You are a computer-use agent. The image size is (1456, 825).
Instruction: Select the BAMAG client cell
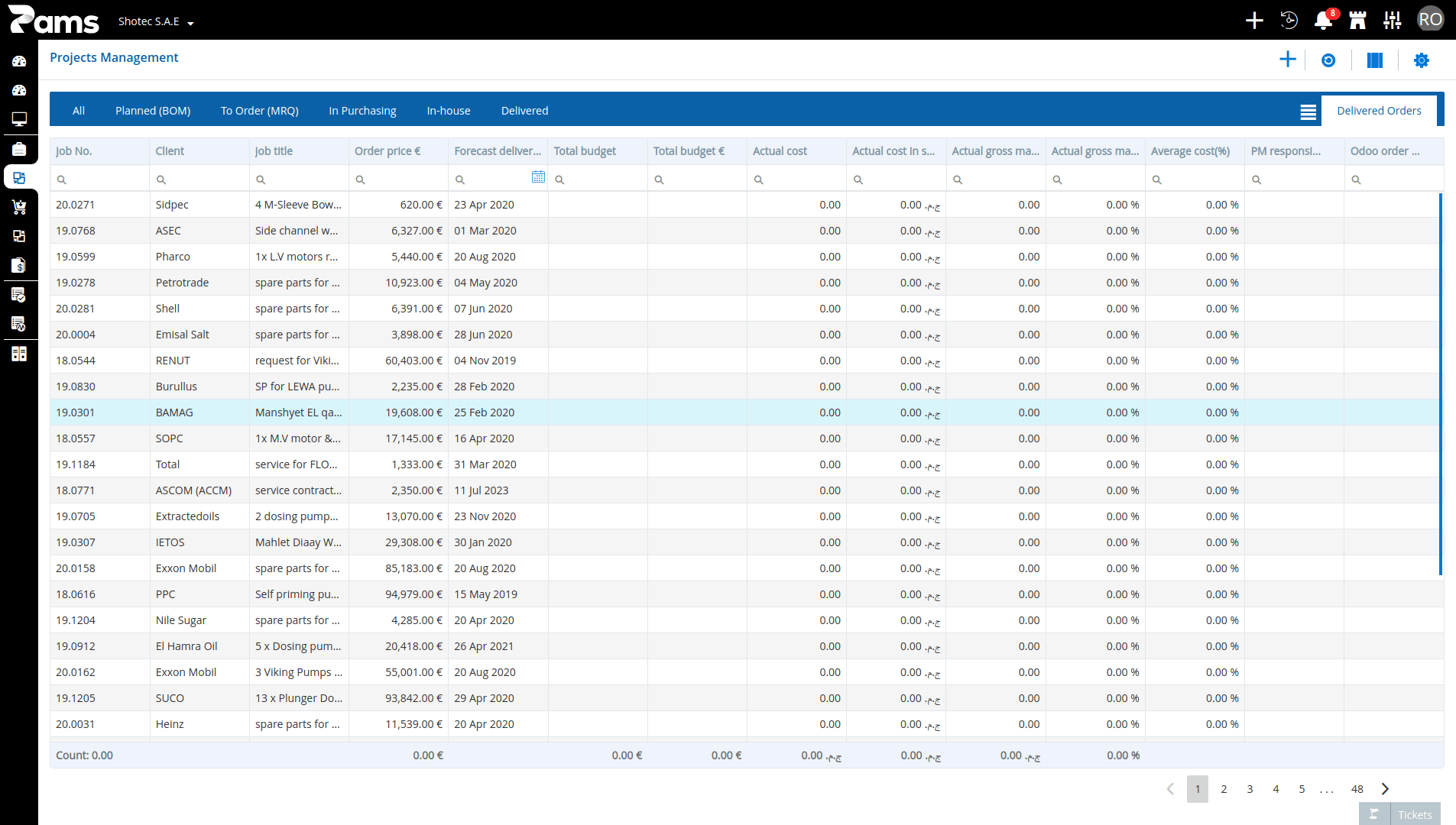click(x=199, y=412)
